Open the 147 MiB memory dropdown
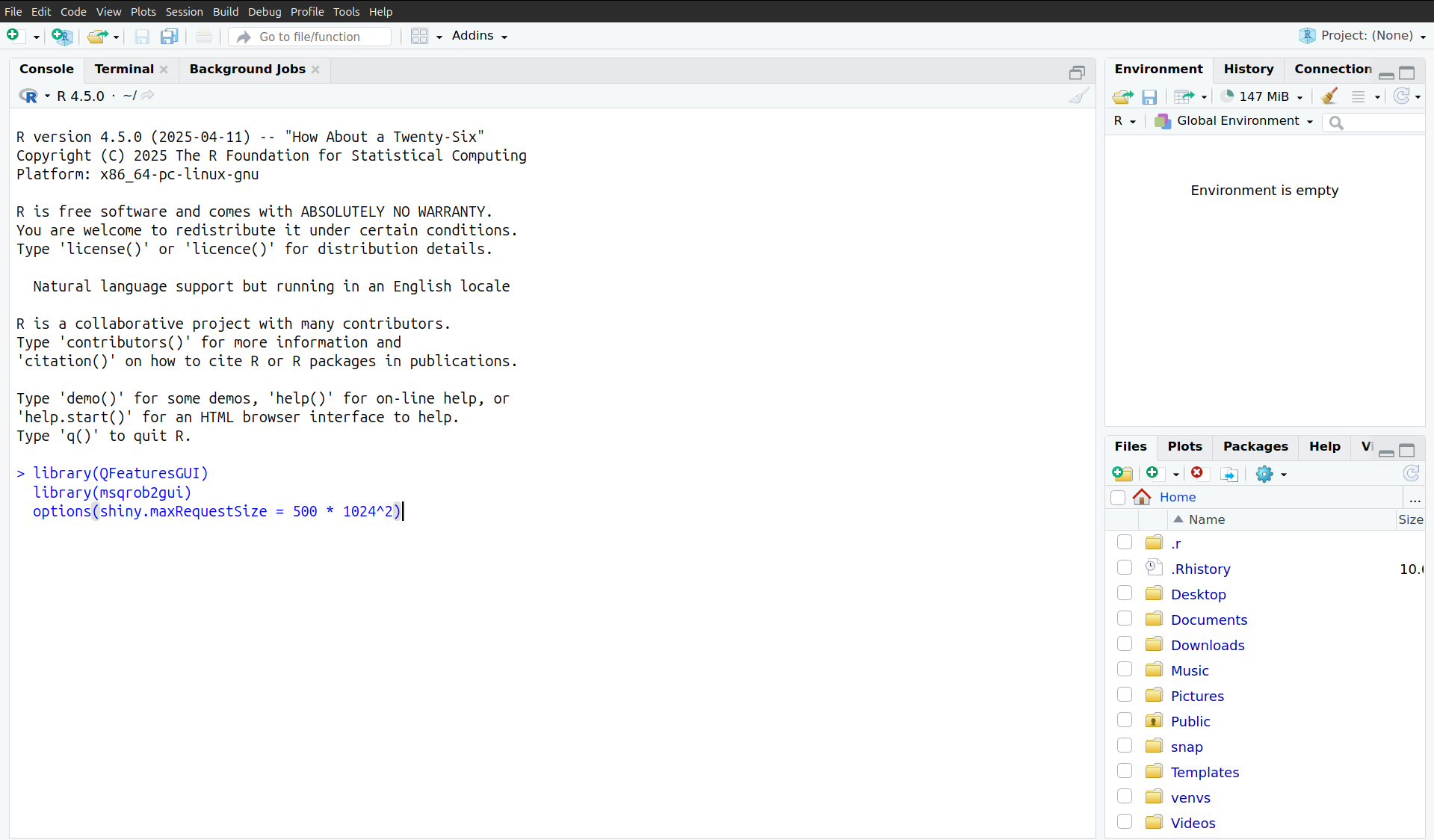Image resolution: width=1434 pixels, height=840 pixels. 1263,96
